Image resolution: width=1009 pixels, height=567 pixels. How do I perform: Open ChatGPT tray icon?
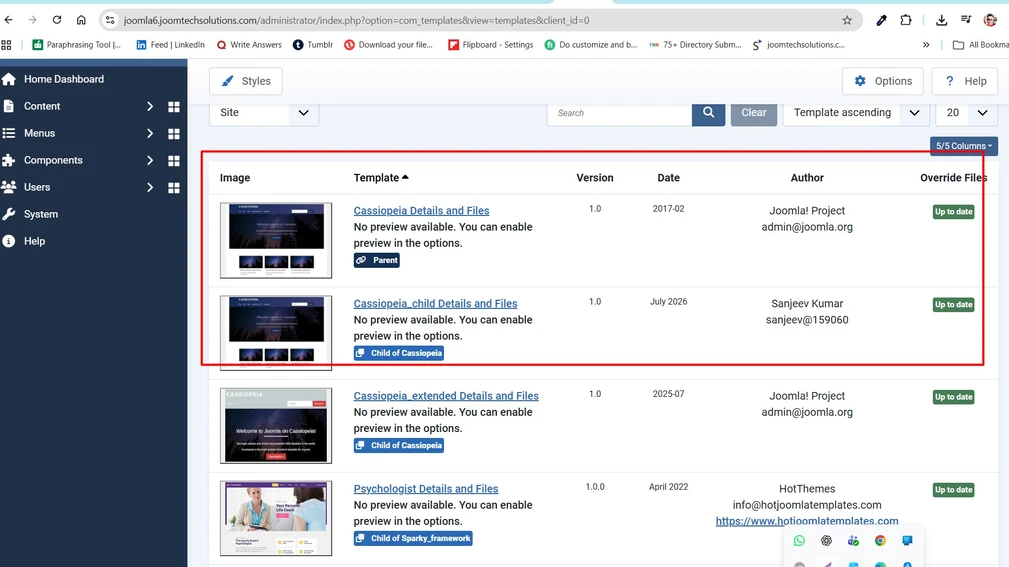[826, 541]
